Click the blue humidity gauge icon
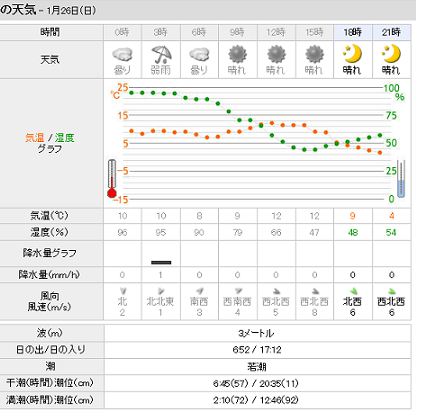 401,179
